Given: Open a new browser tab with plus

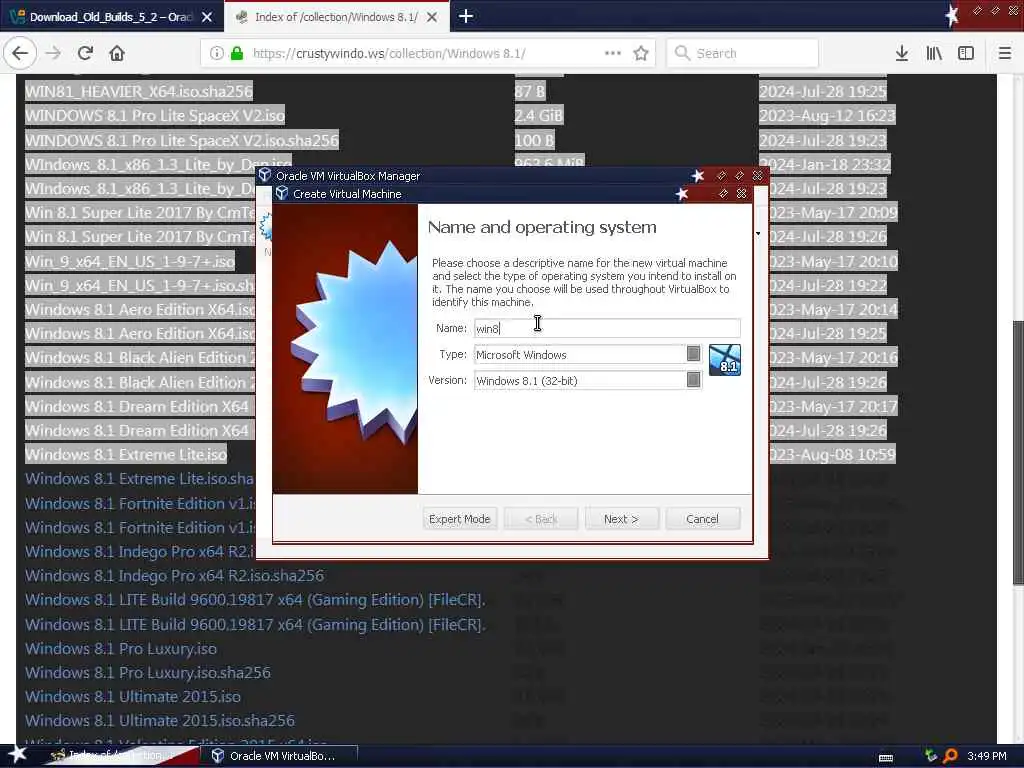Looking at the screenshot, I should (466, 16).
